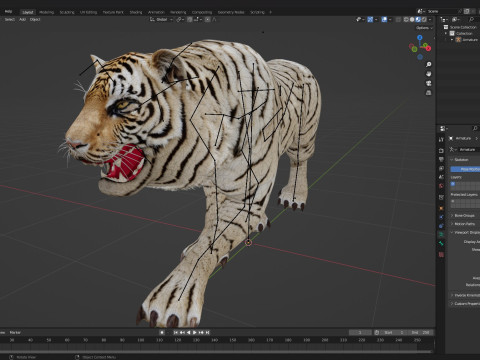Open the Animation workspace tab

click(x=156, y=12)
